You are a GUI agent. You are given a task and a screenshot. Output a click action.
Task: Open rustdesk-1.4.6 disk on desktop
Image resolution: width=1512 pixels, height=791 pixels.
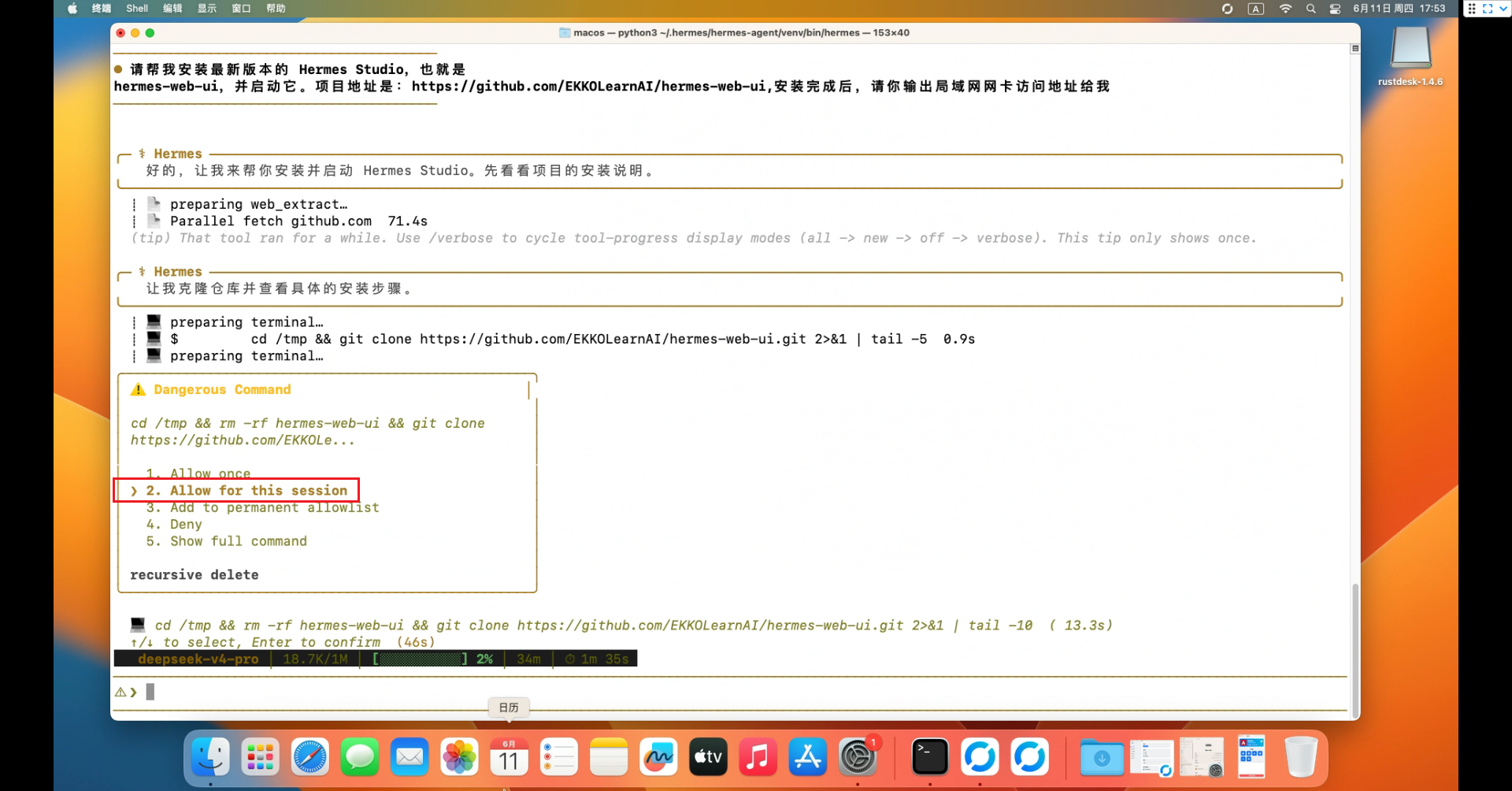[x=1410, y=56]
